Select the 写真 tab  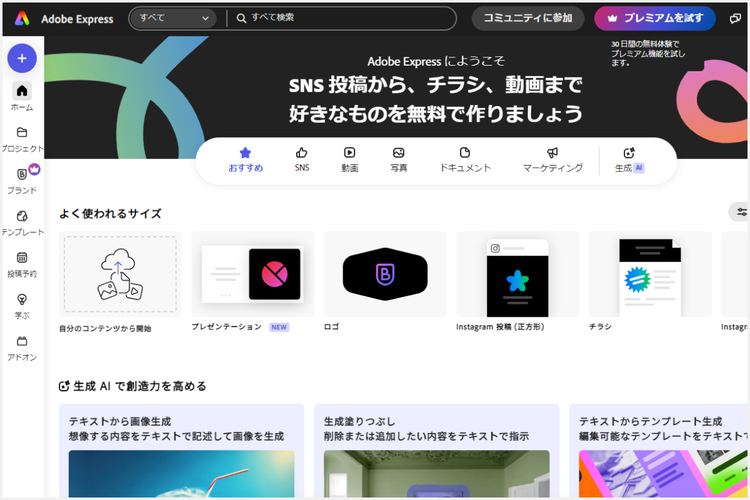398,160
